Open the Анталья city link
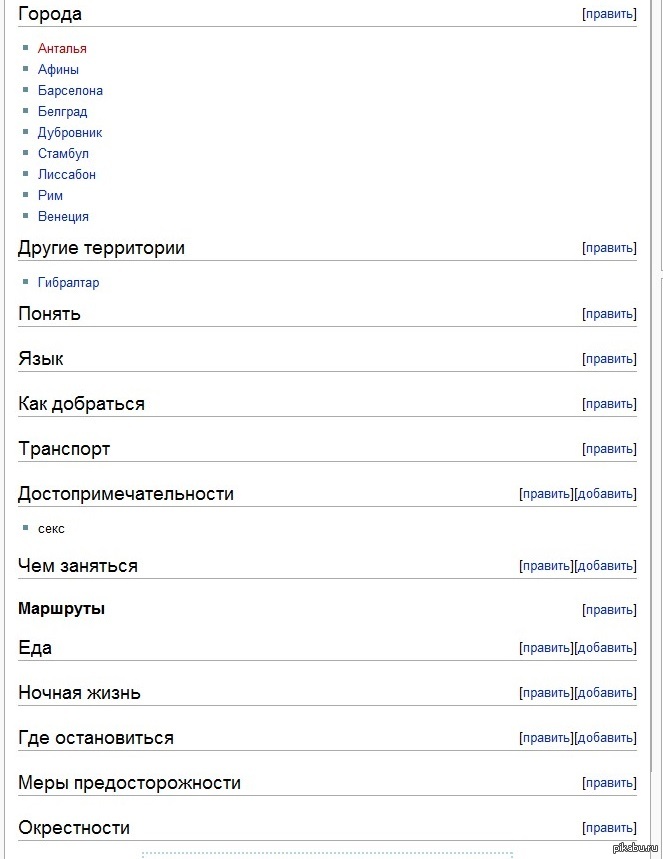The height and width of the screenshot is (859, 663). (x=62, y=48)
